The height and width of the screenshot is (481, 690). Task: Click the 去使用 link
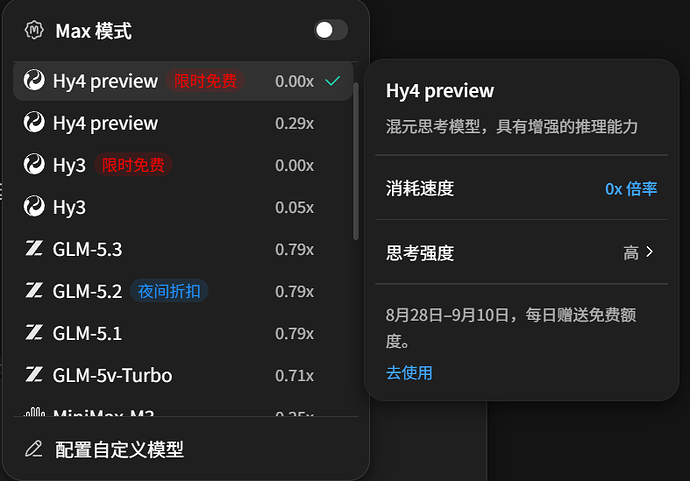(409, 373)
